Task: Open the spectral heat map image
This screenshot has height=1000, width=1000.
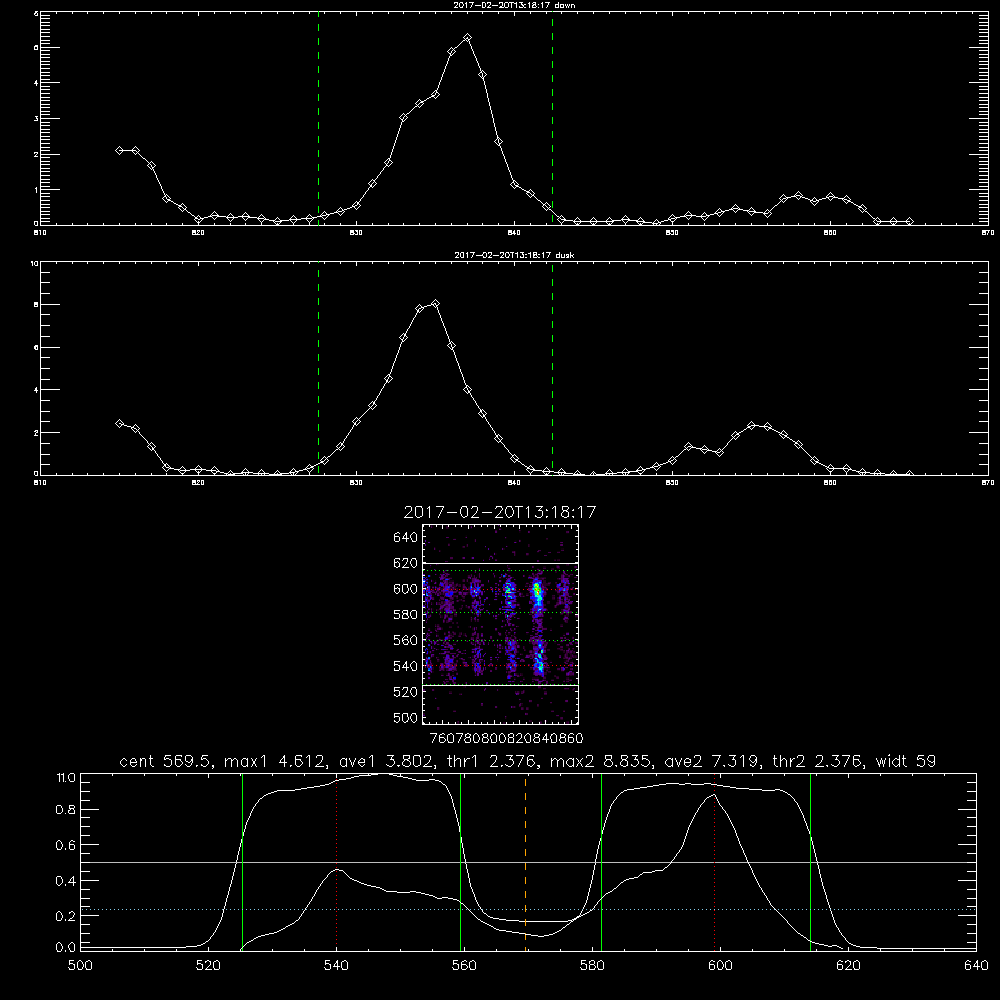Action: pos(501,624)
